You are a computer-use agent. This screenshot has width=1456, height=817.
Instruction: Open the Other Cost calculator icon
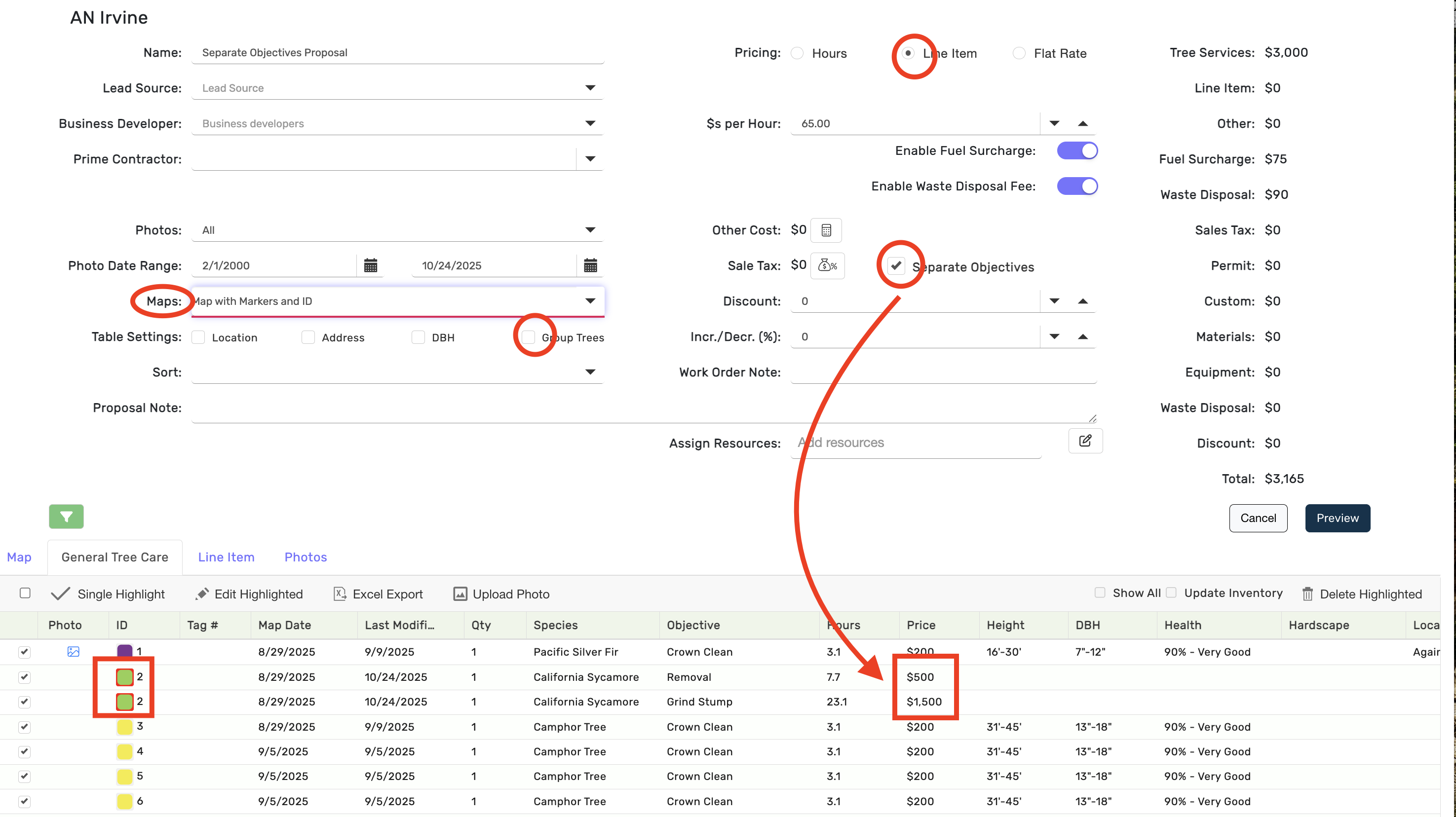point(826,230)
